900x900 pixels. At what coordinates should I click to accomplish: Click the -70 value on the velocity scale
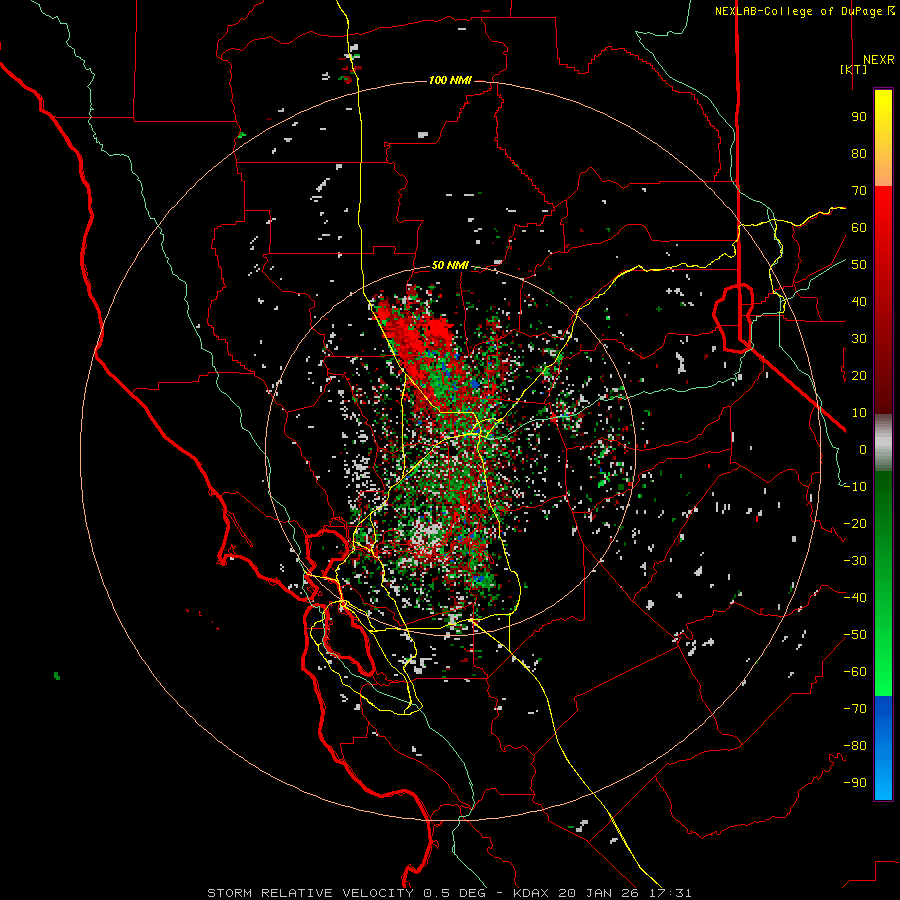(x=855, y=709)
